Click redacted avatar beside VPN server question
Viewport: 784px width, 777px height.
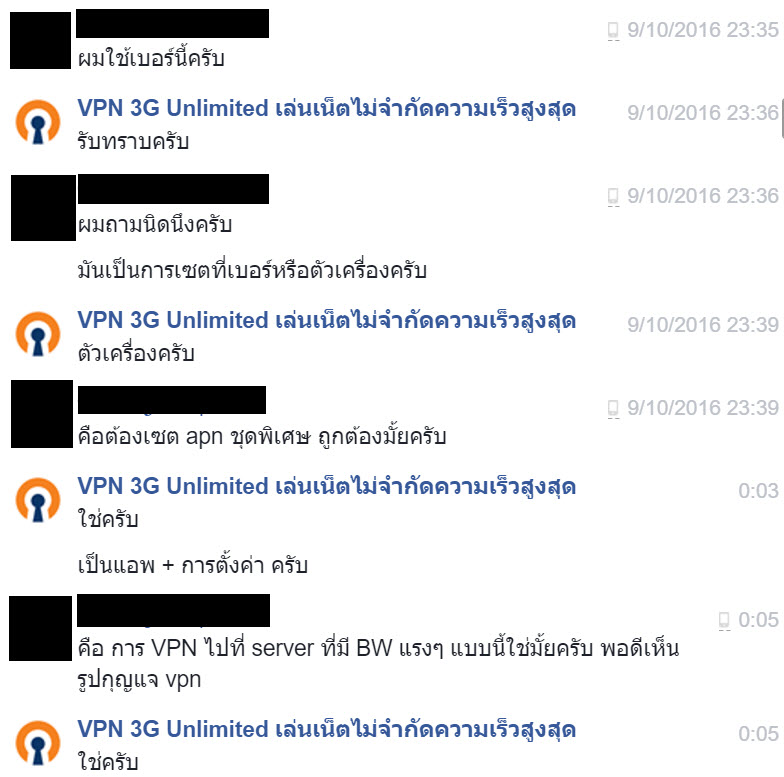pos(40,628)
